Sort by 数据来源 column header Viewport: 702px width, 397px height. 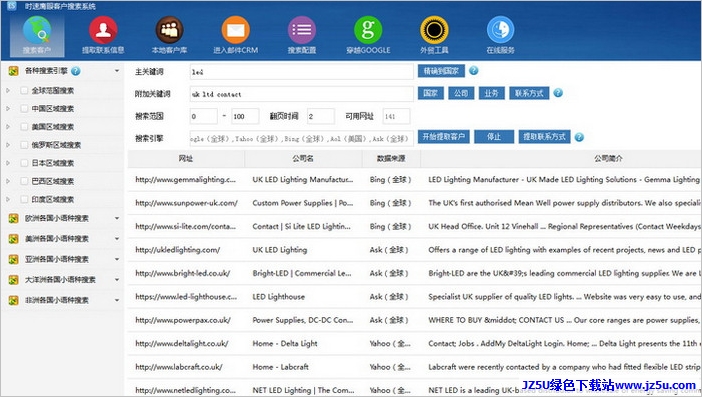coord(391,158)
